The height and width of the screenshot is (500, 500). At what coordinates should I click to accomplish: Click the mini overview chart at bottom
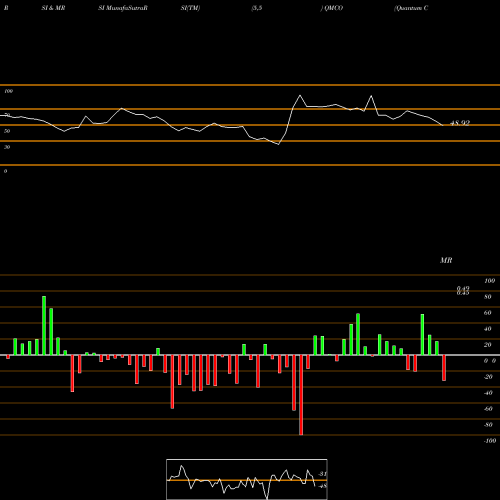point(247,479)
